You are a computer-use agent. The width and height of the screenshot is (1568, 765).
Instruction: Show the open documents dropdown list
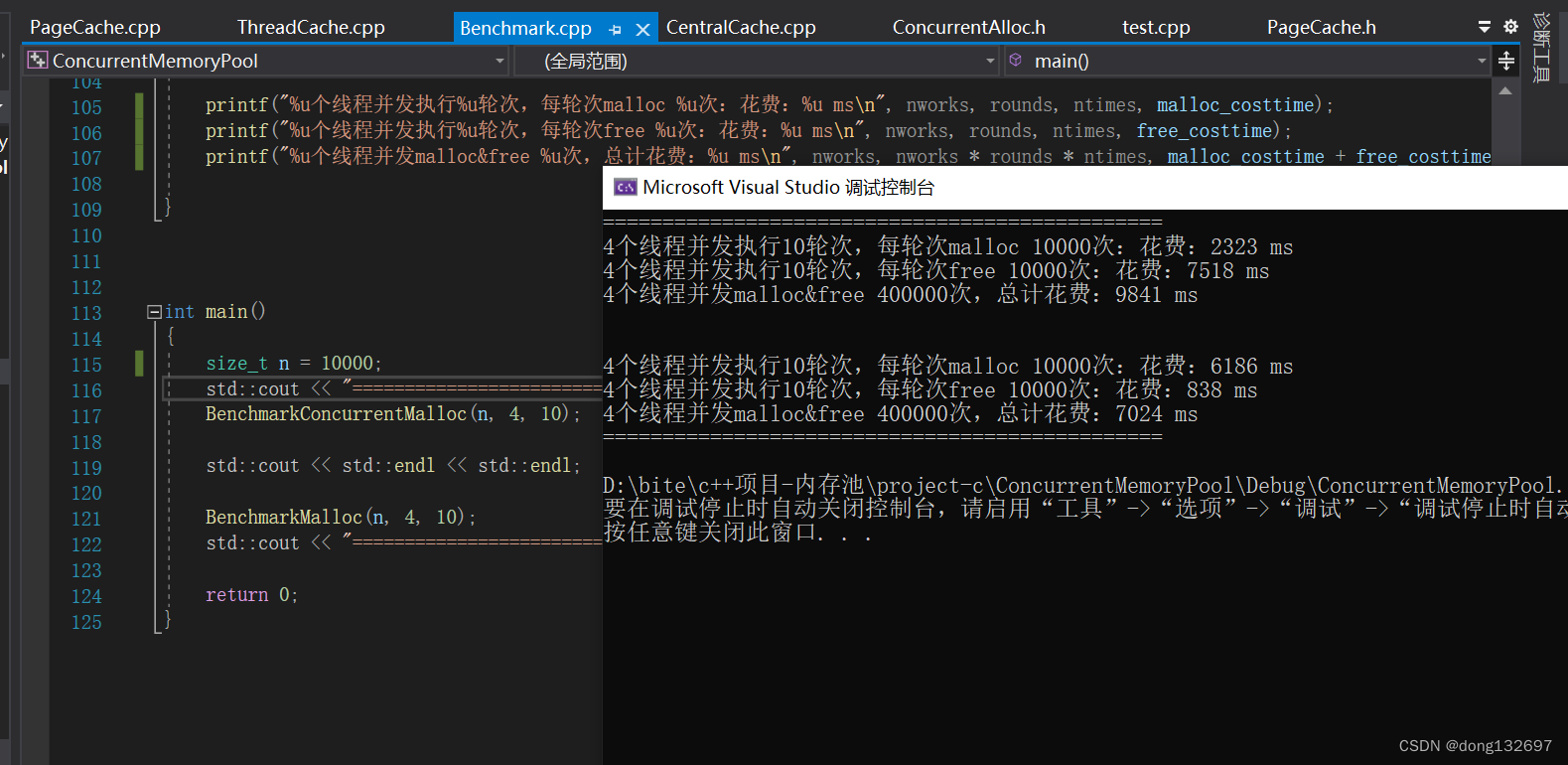(1485, 27)
